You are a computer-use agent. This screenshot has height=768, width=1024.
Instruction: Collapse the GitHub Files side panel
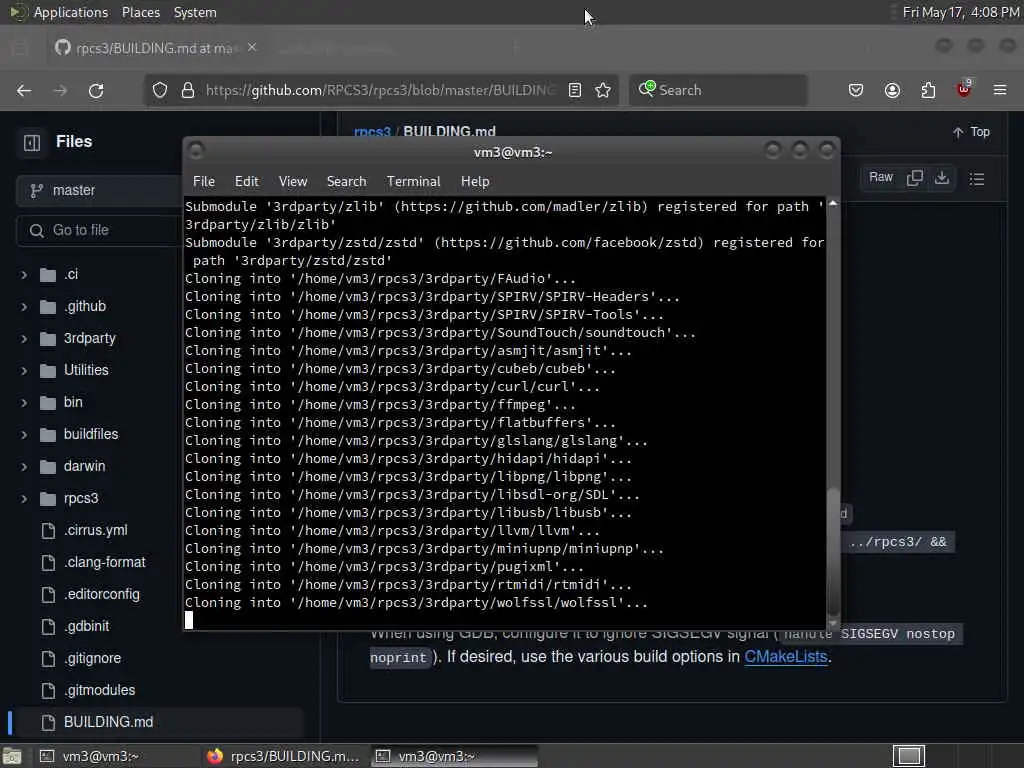[32, 142]
